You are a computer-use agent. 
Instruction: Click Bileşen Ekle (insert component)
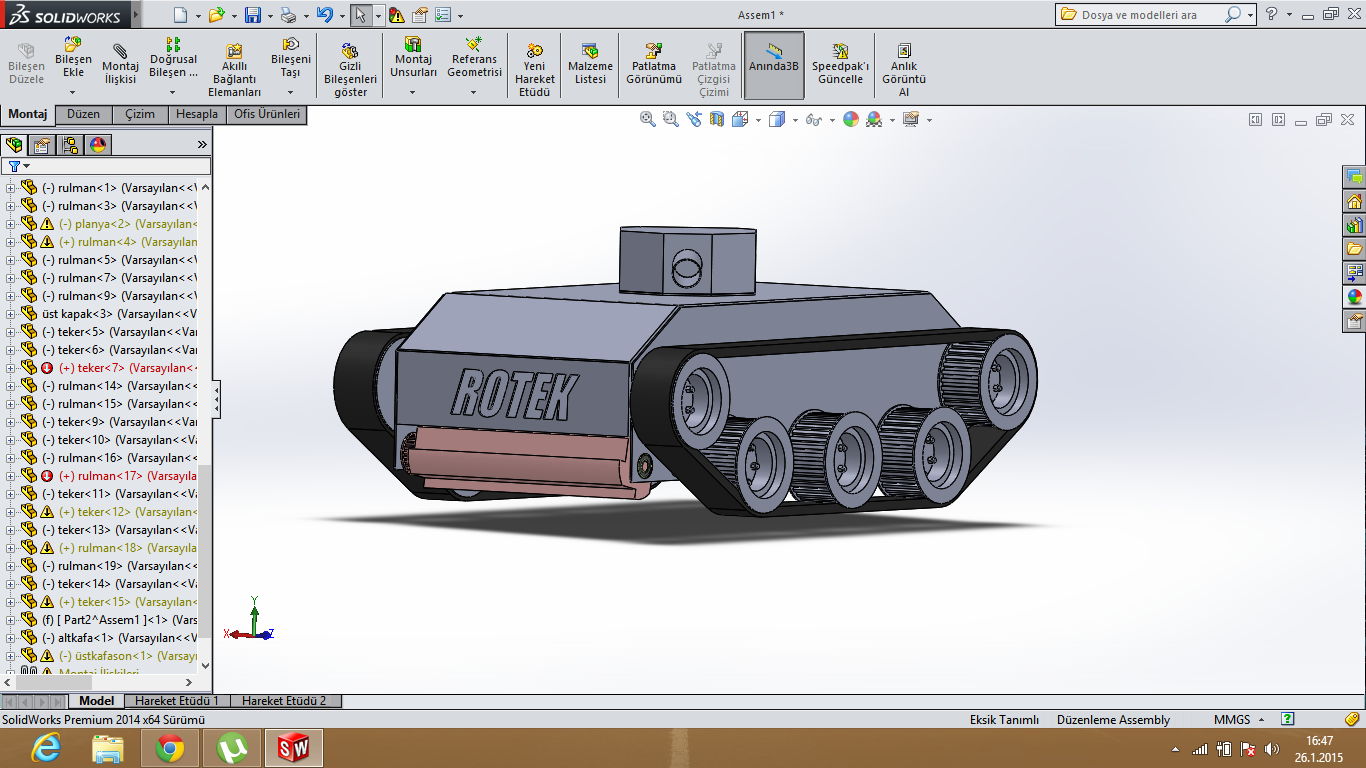(73, 58)
